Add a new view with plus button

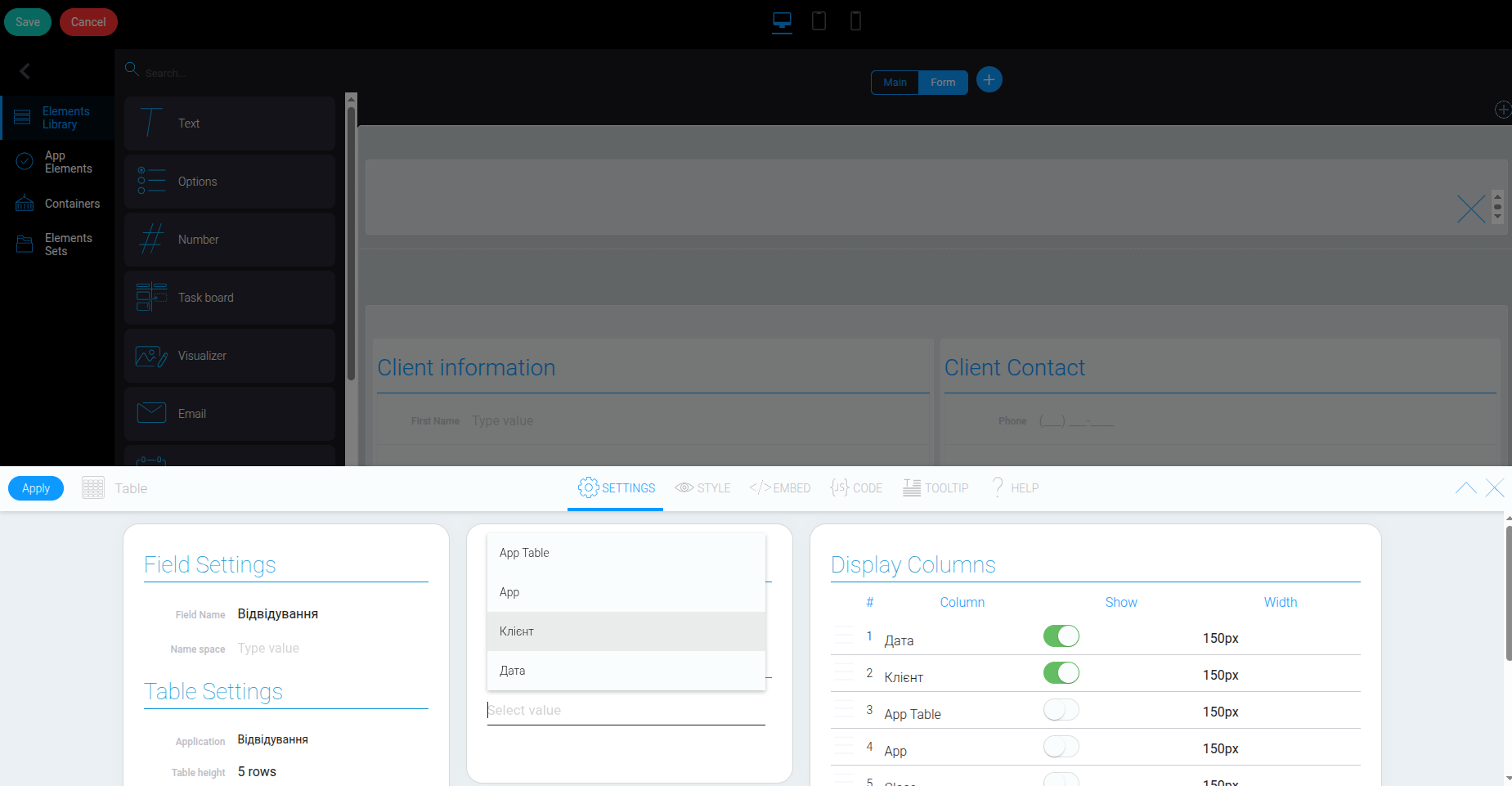(989, 80)
